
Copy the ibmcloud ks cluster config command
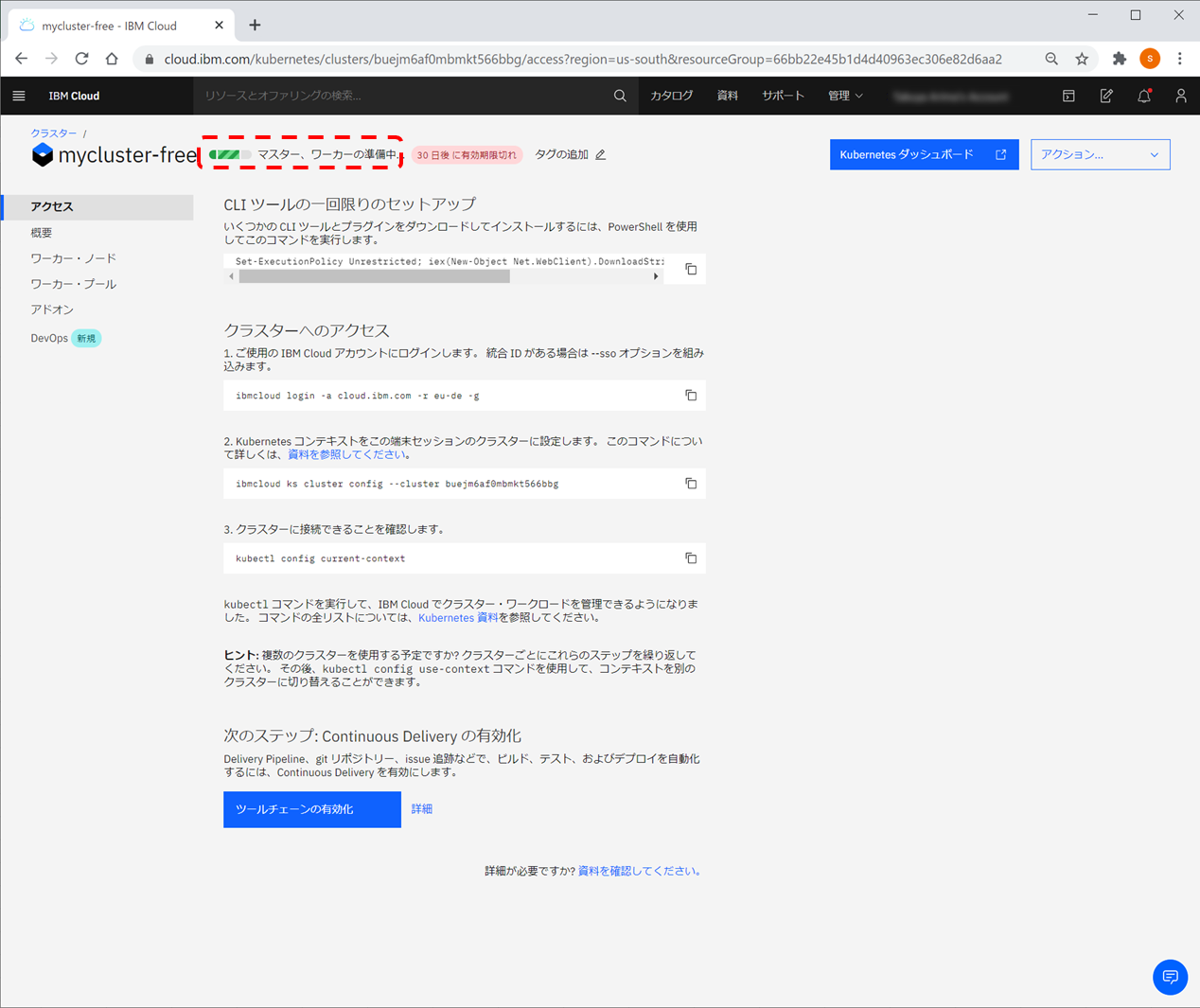(x=691, y=484)
